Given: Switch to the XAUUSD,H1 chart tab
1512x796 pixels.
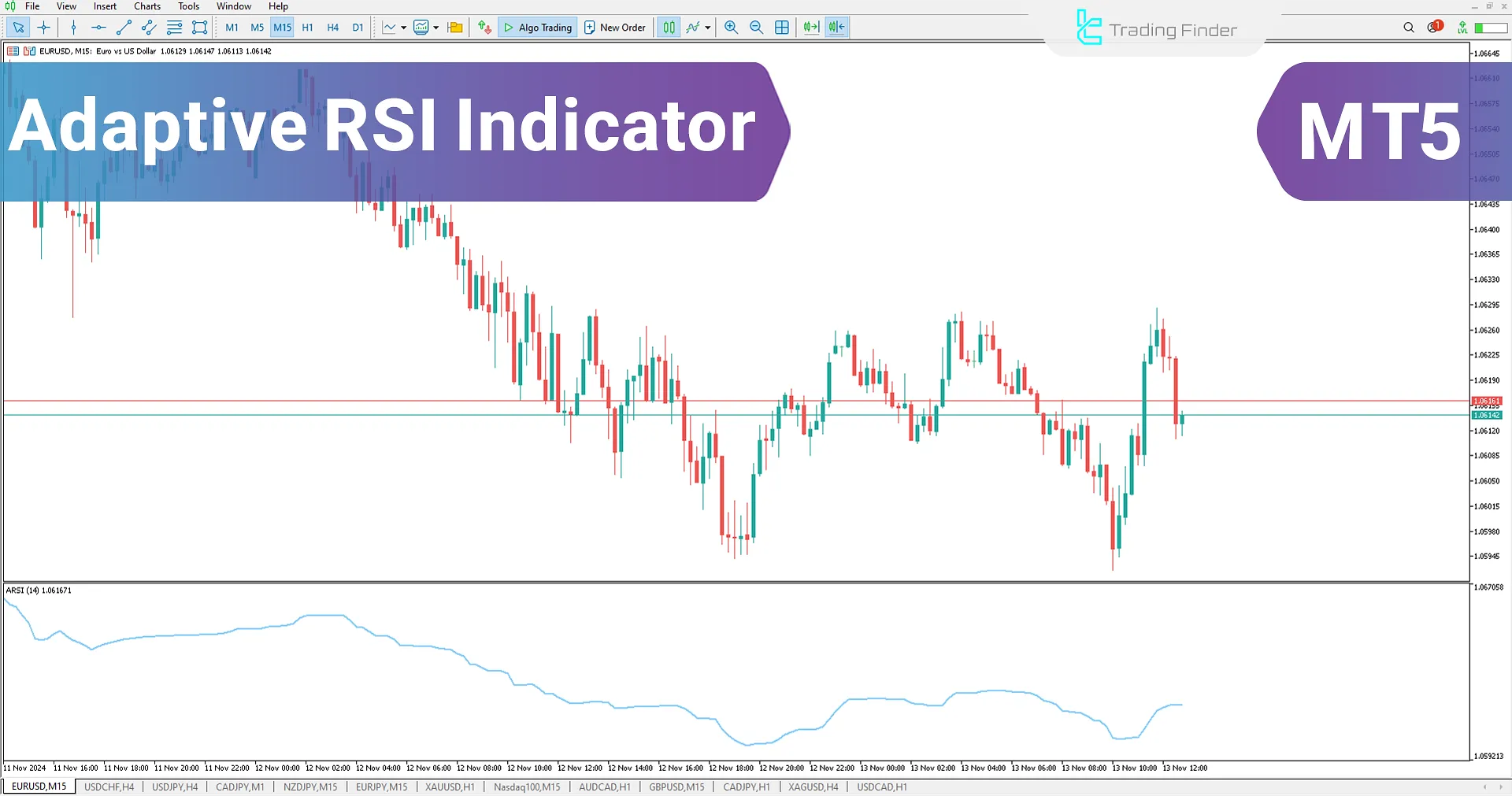Looking at the screenshot, I should coord(450,787).
